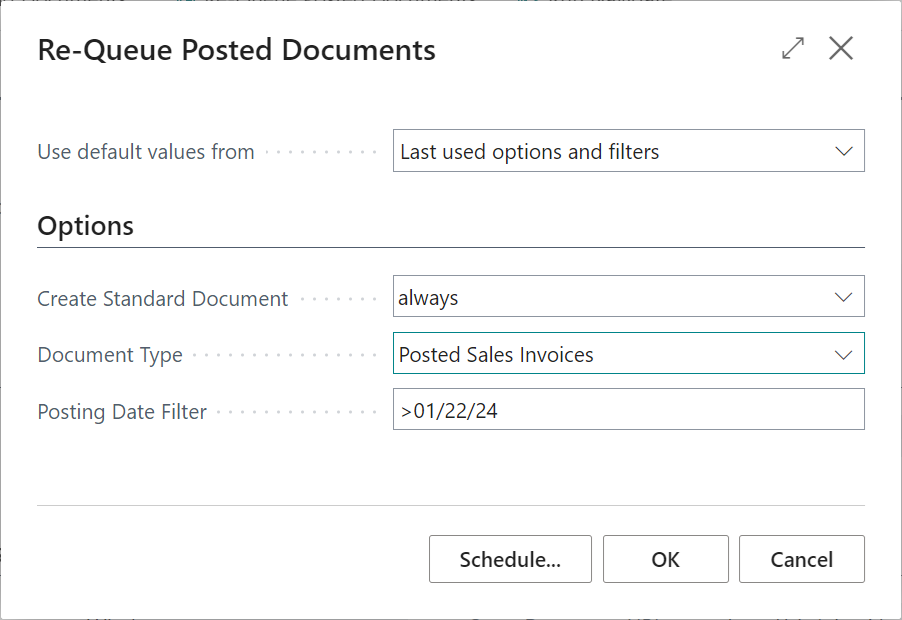Collapse the Options section heading
Screen dimensions: 902x620
pyautogui.click(x=86, y=226)
